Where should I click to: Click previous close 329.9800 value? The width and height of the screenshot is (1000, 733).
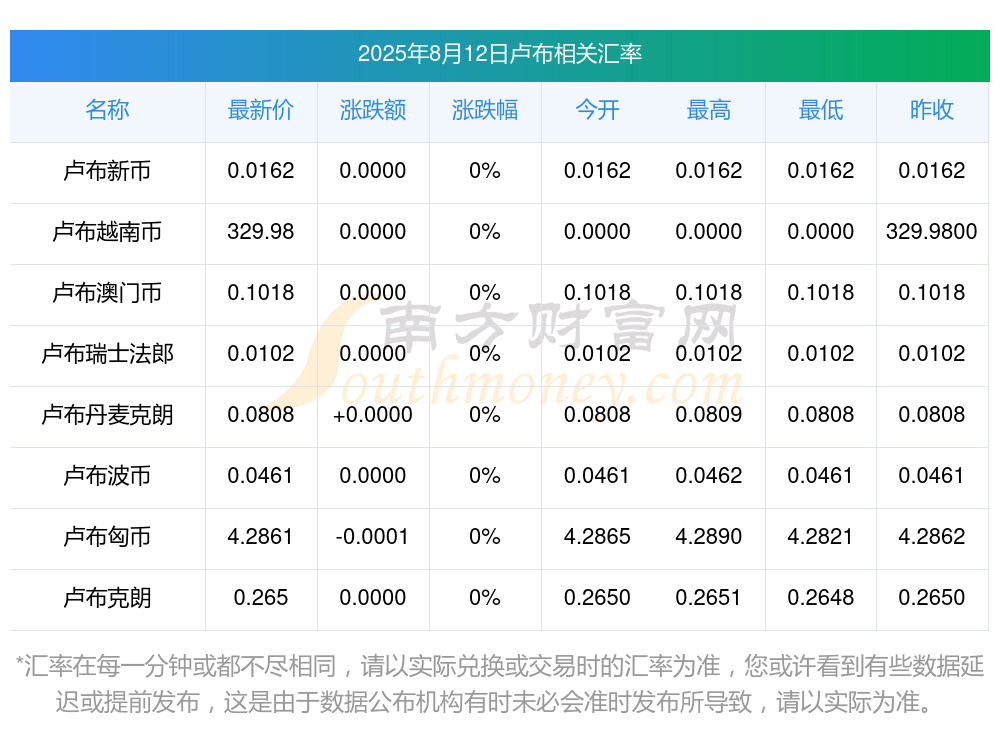pos(932,232)
